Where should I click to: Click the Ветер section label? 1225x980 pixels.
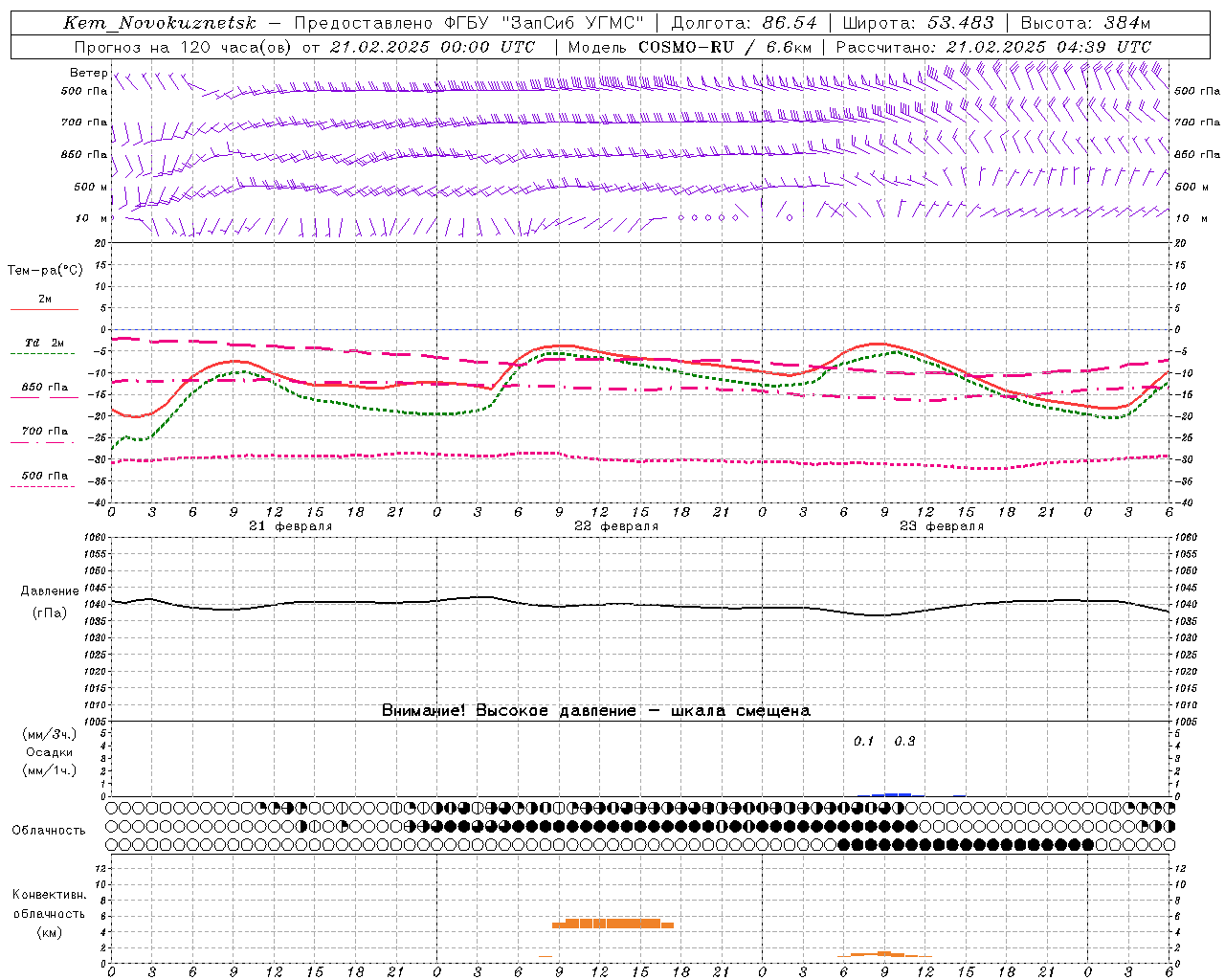[88, 73]
